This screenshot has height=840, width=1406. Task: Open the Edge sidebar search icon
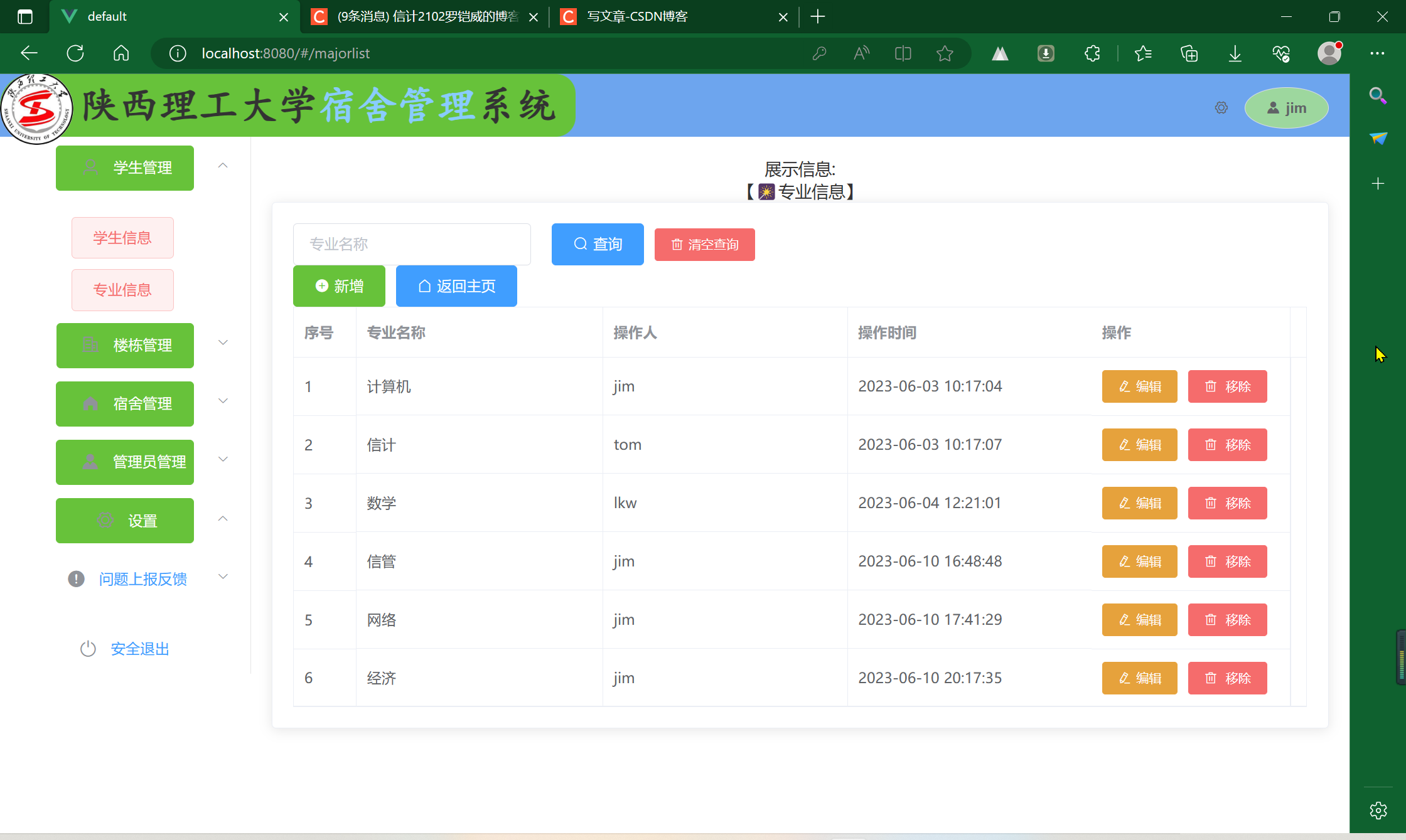click(1378, 95)
